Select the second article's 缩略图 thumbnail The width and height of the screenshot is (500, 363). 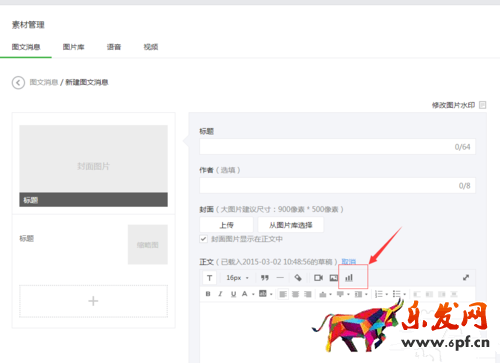tap(148, 245)
